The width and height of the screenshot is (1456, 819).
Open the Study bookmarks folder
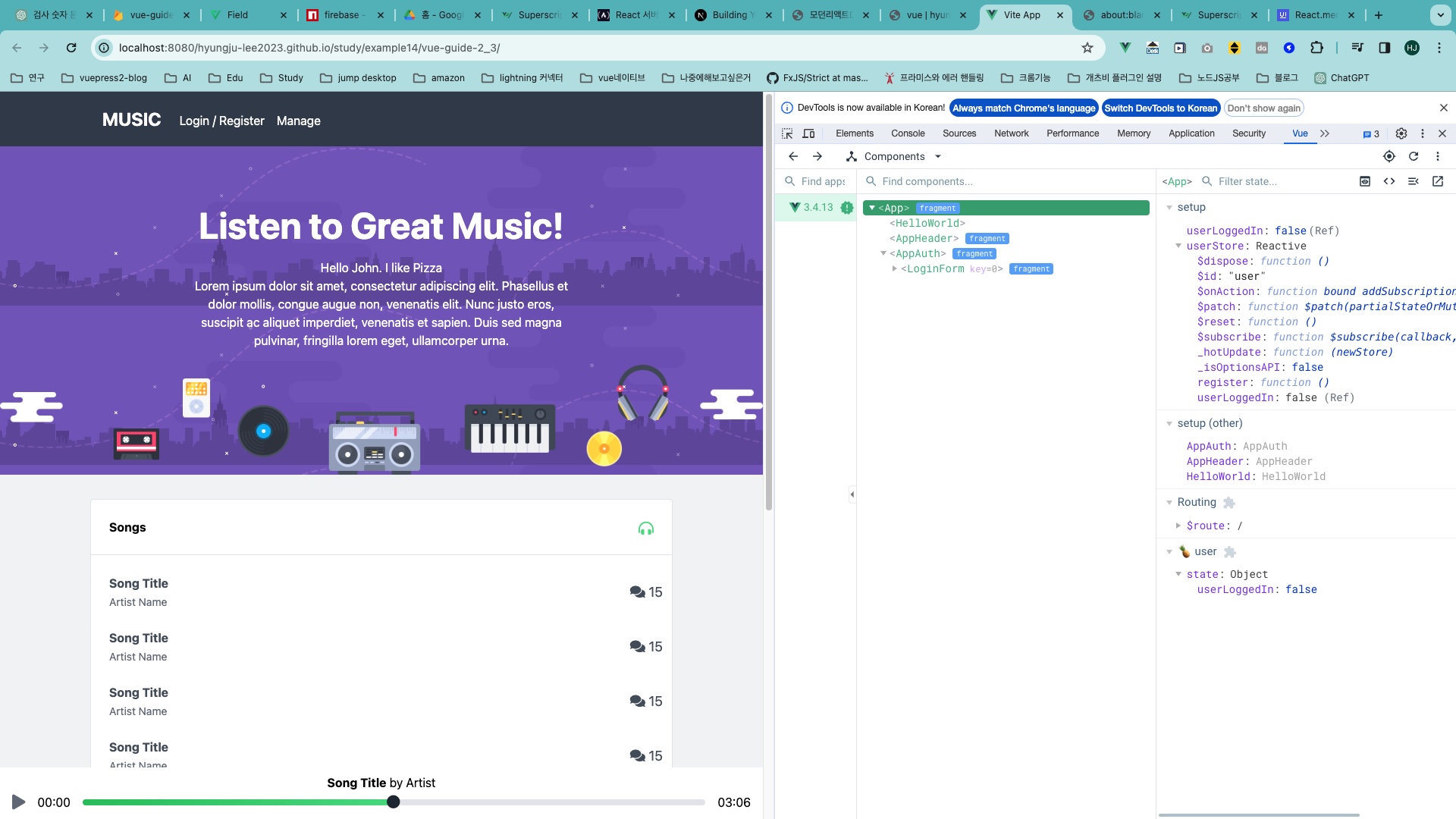click(281, 77)
